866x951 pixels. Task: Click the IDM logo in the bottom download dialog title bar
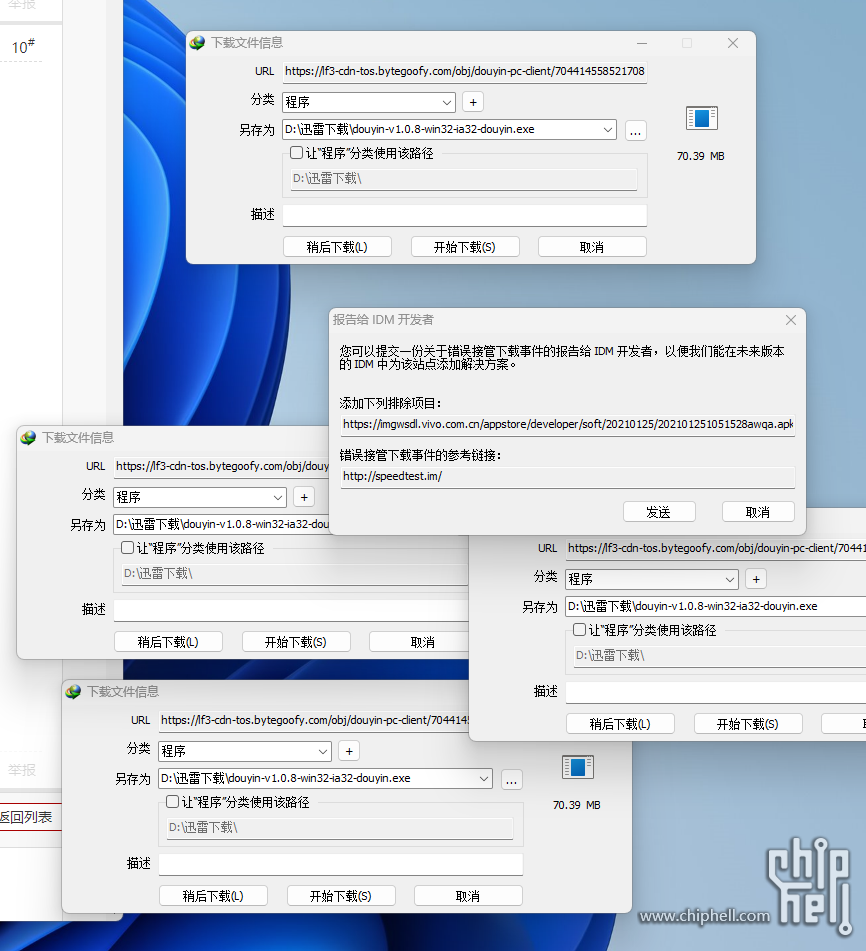73,692
